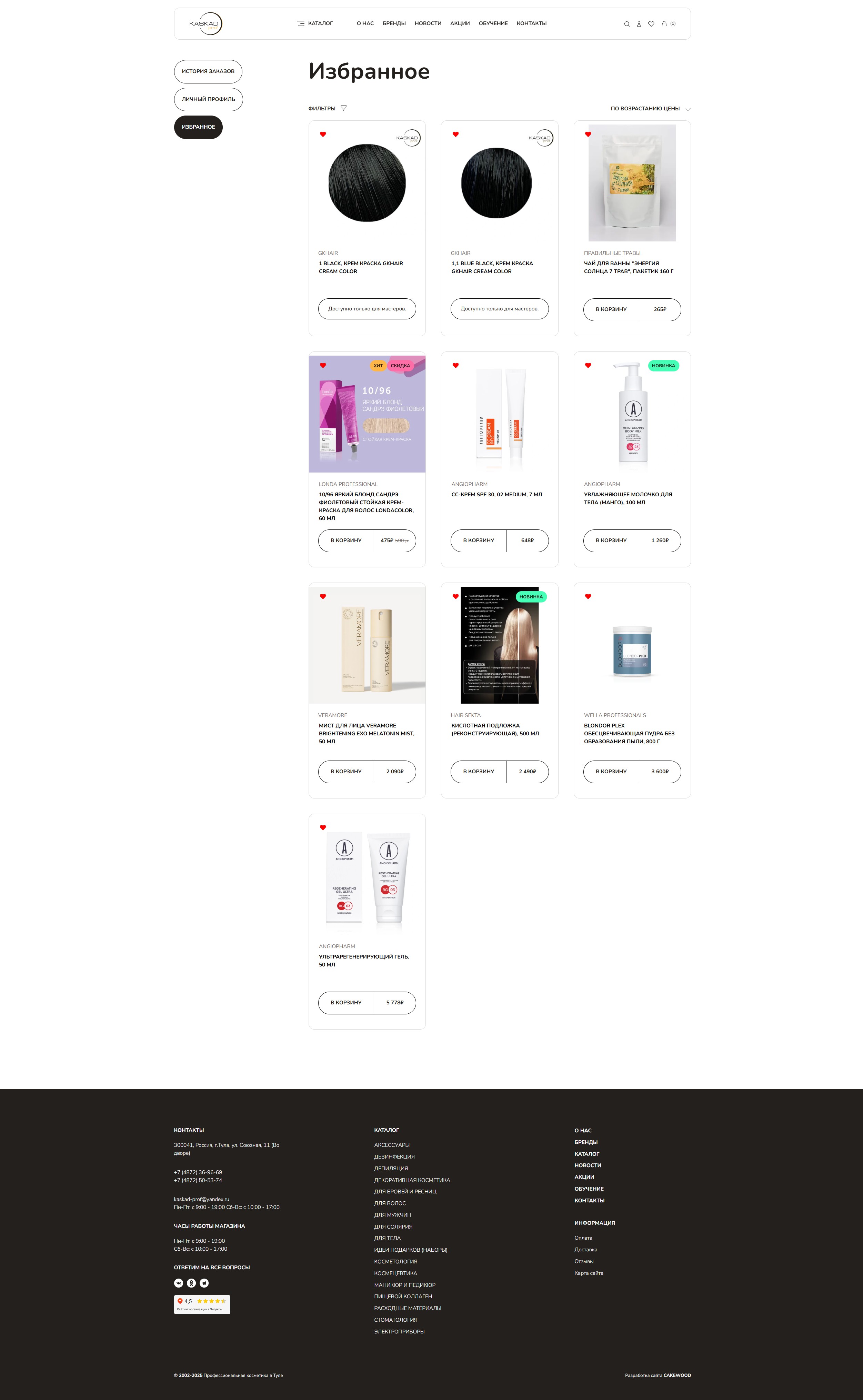
Task: Toggle heart on Blondor Plex powder
Action: click(588, 597)
